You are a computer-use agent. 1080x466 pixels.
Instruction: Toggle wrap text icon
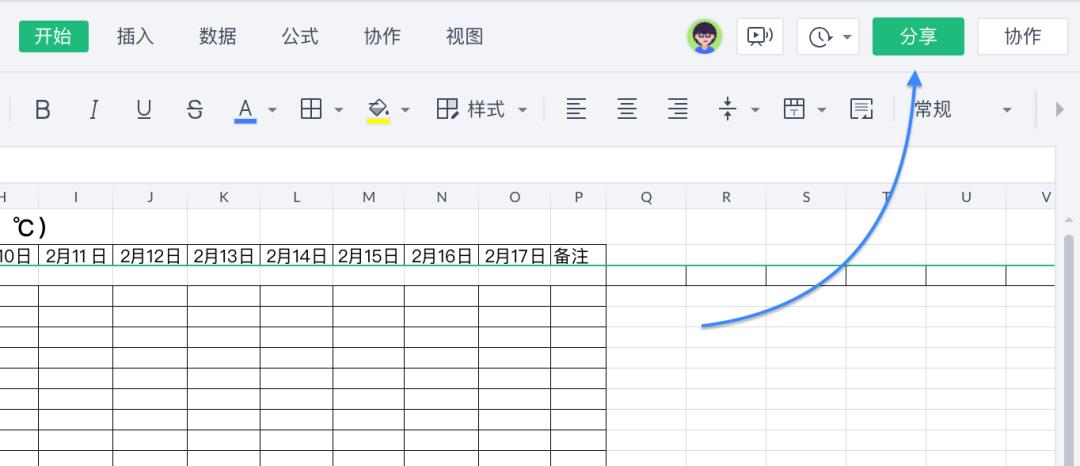coord(862,109)
